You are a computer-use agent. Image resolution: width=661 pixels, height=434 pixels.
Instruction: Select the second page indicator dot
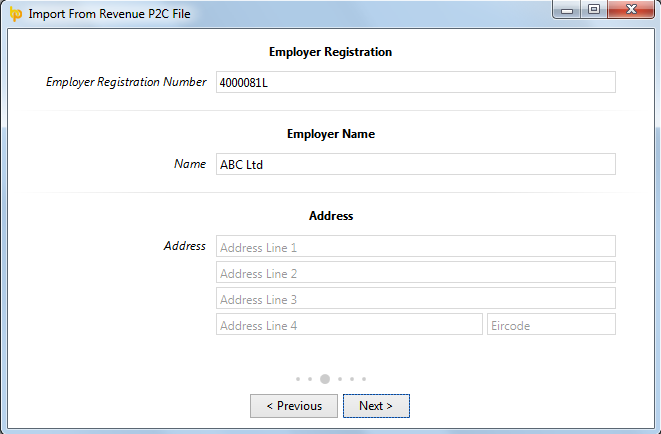point(310,379)
